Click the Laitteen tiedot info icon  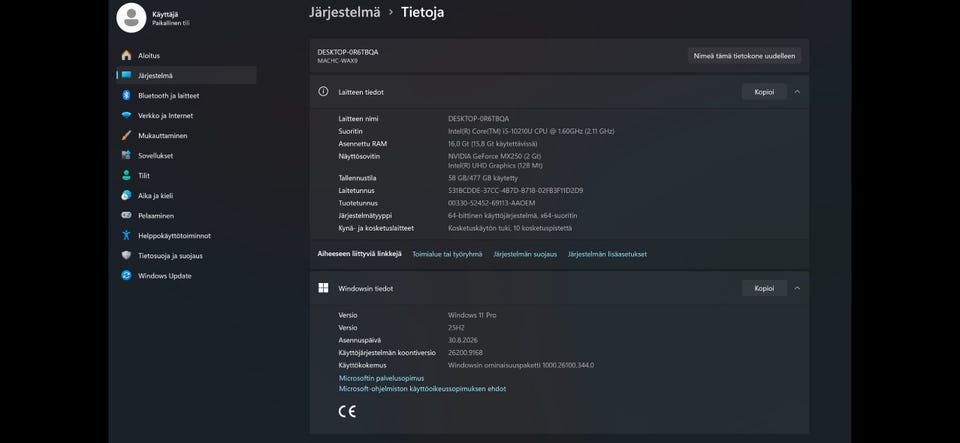point(323,92)
